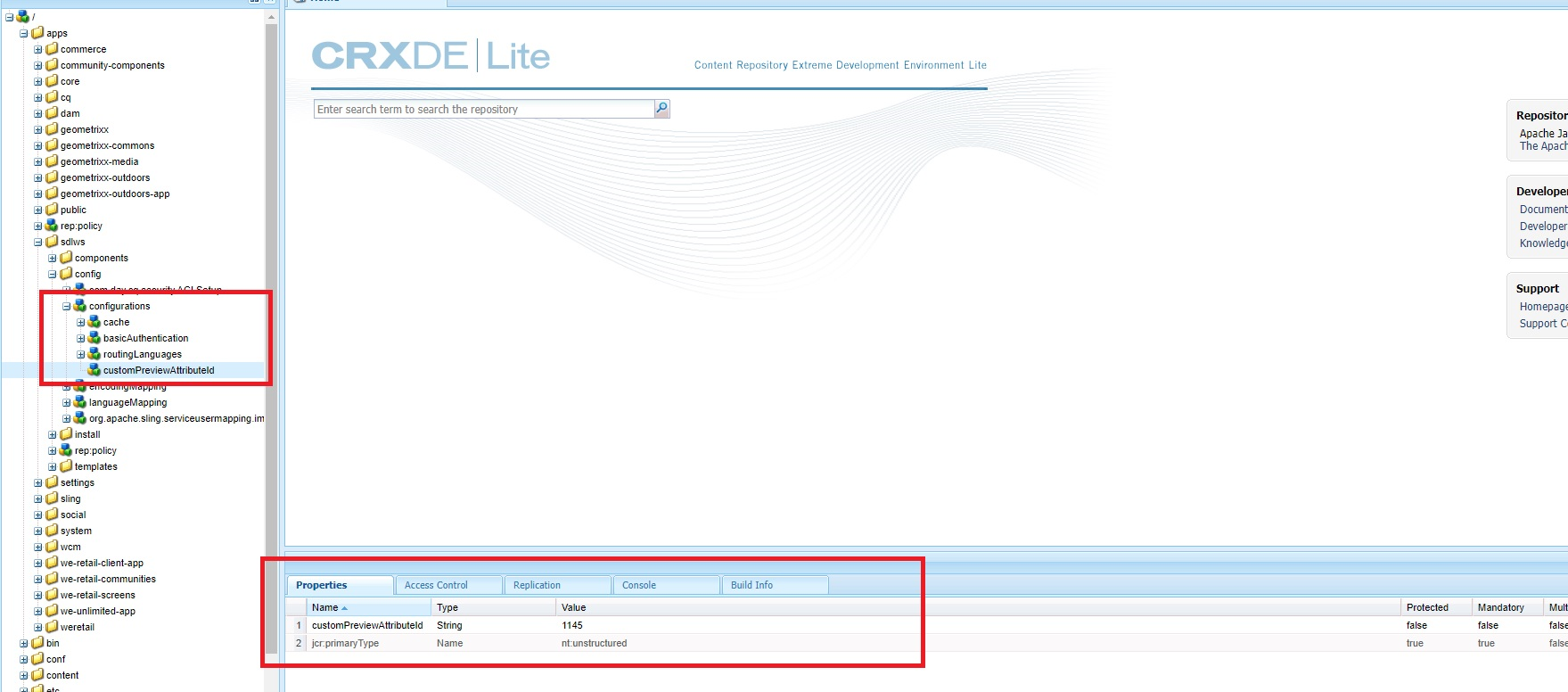The height and width of the screenshot is (692, 1568).
Task: Expand the we-retail-screens folder node
Action: pyautogui.click(x=38, y=596)
